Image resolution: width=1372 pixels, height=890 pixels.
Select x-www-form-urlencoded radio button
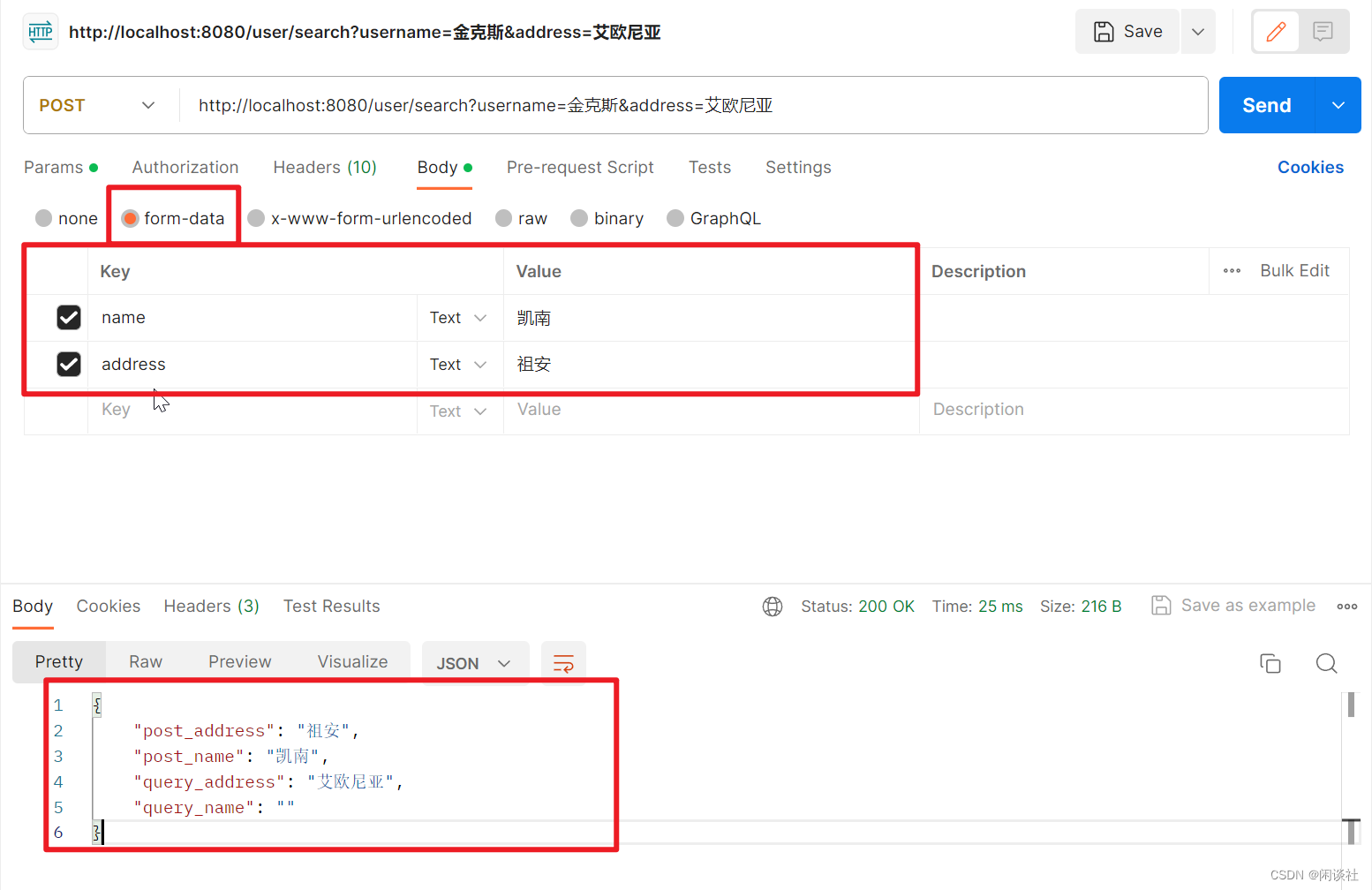(256, 218)
